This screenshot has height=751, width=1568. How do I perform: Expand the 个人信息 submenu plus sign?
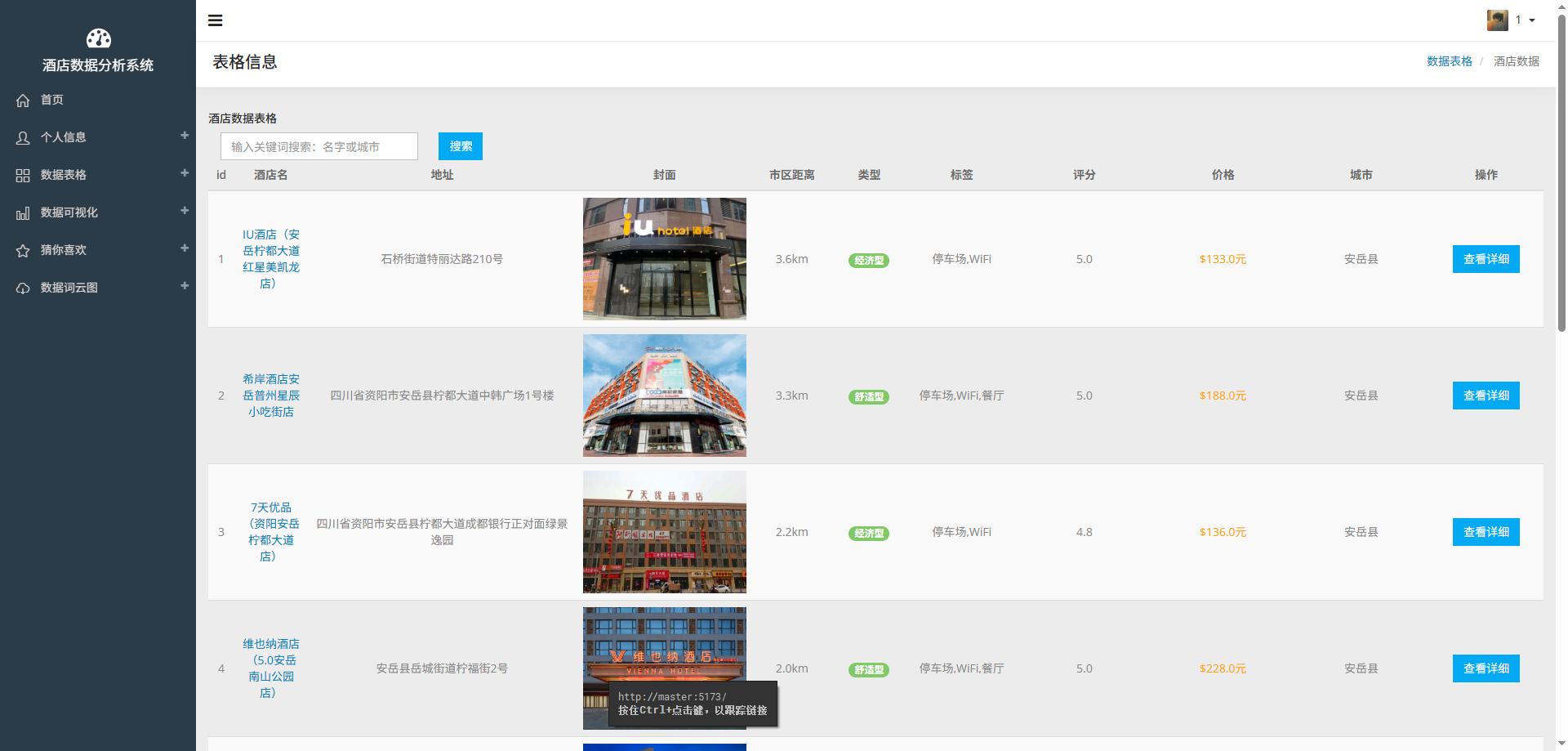185,136
